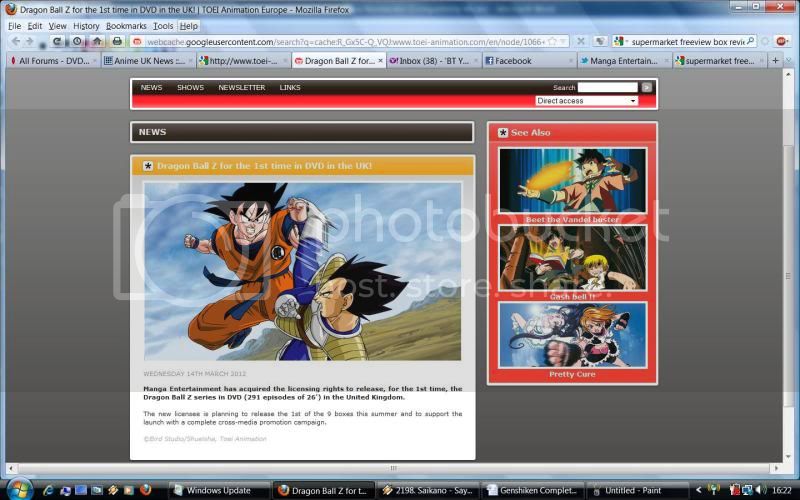800x500 pixels.
Task: Open the Help menu
Action: [188, 26]
